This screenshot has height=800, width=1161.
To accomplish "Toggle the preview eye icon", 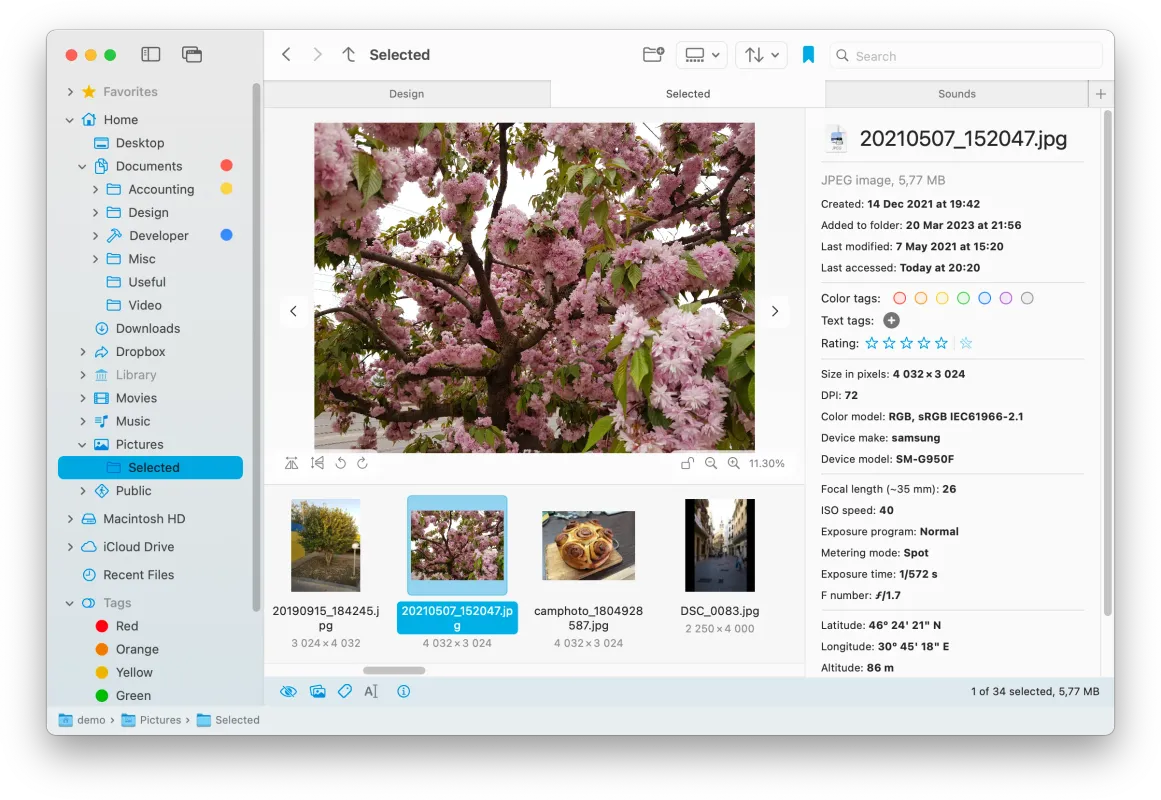I will click(x=288, y=691).
